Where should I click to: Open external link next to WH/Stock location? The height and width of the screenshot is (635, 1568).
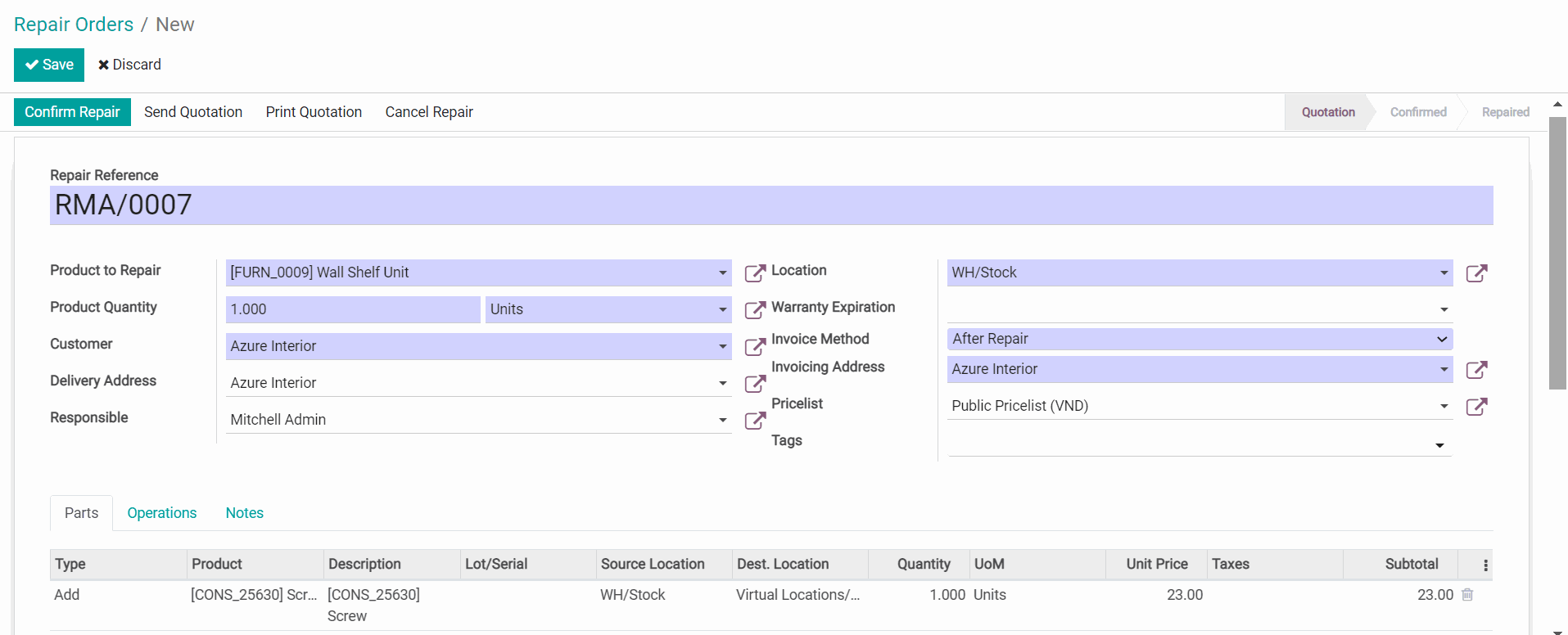click(x=1475, y=273)
